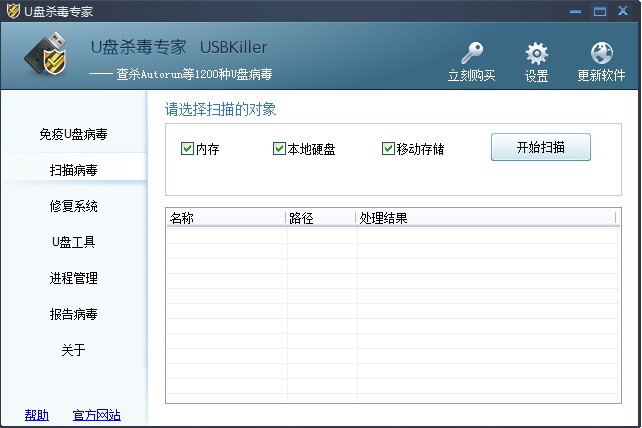The image size is (642, 428).
Task: Disable the 移动存储 checkbox
Action: click(388, 148)
